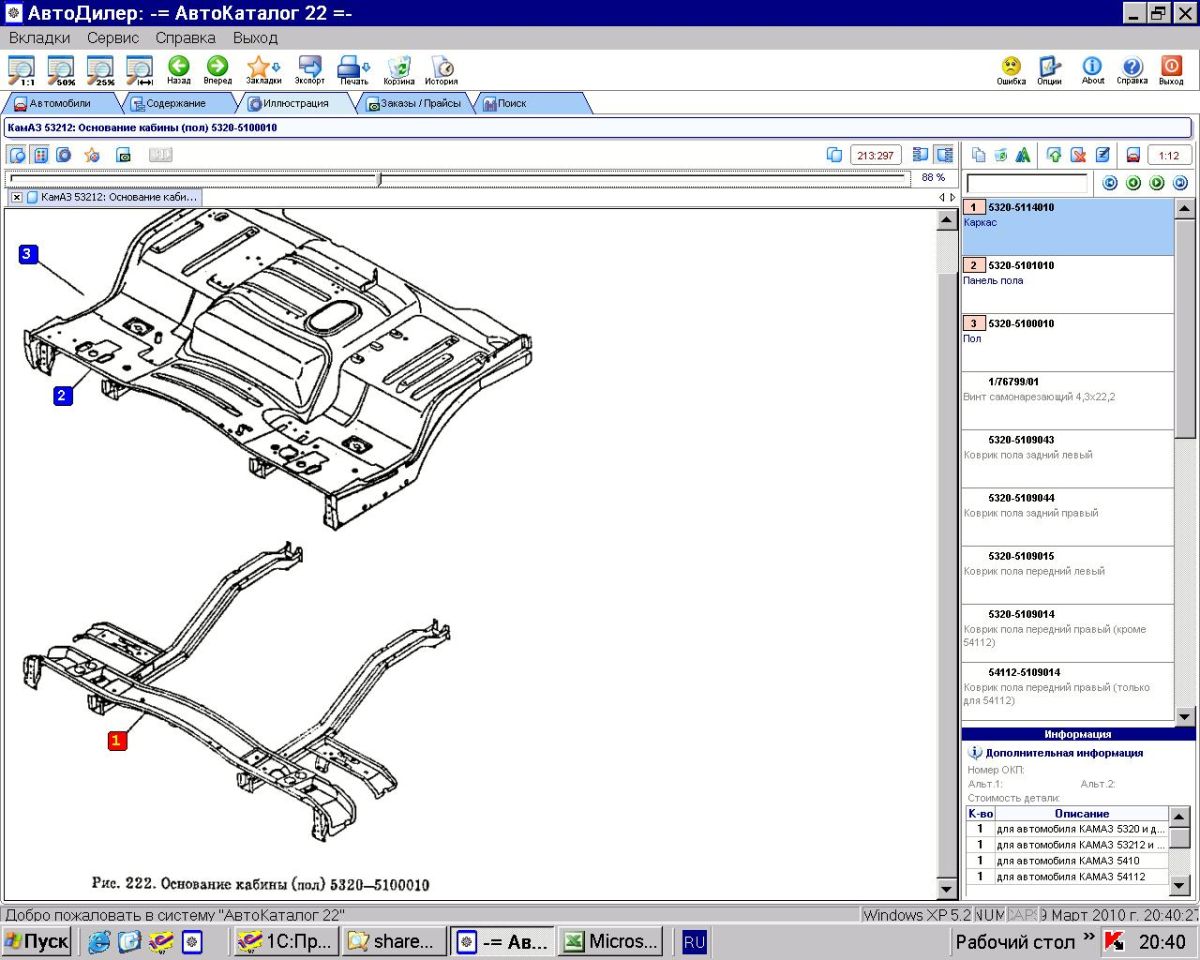This screenshot has height=960, width=1200.
Task: Toggle the left panel layout icon
Action: pyautogui.click(x=922, y=155)
